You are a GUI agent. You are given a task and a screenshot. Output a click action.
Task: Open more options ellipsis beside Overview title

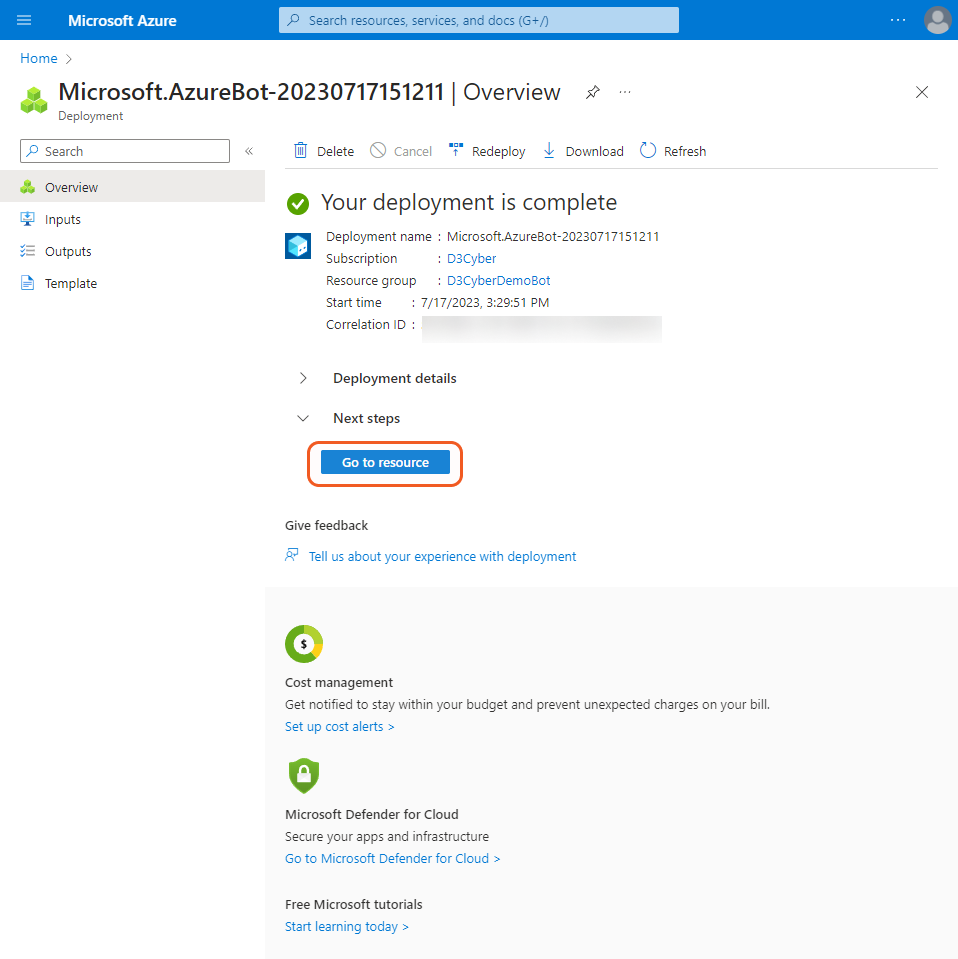pyautogui.click(x=624, y=92)
